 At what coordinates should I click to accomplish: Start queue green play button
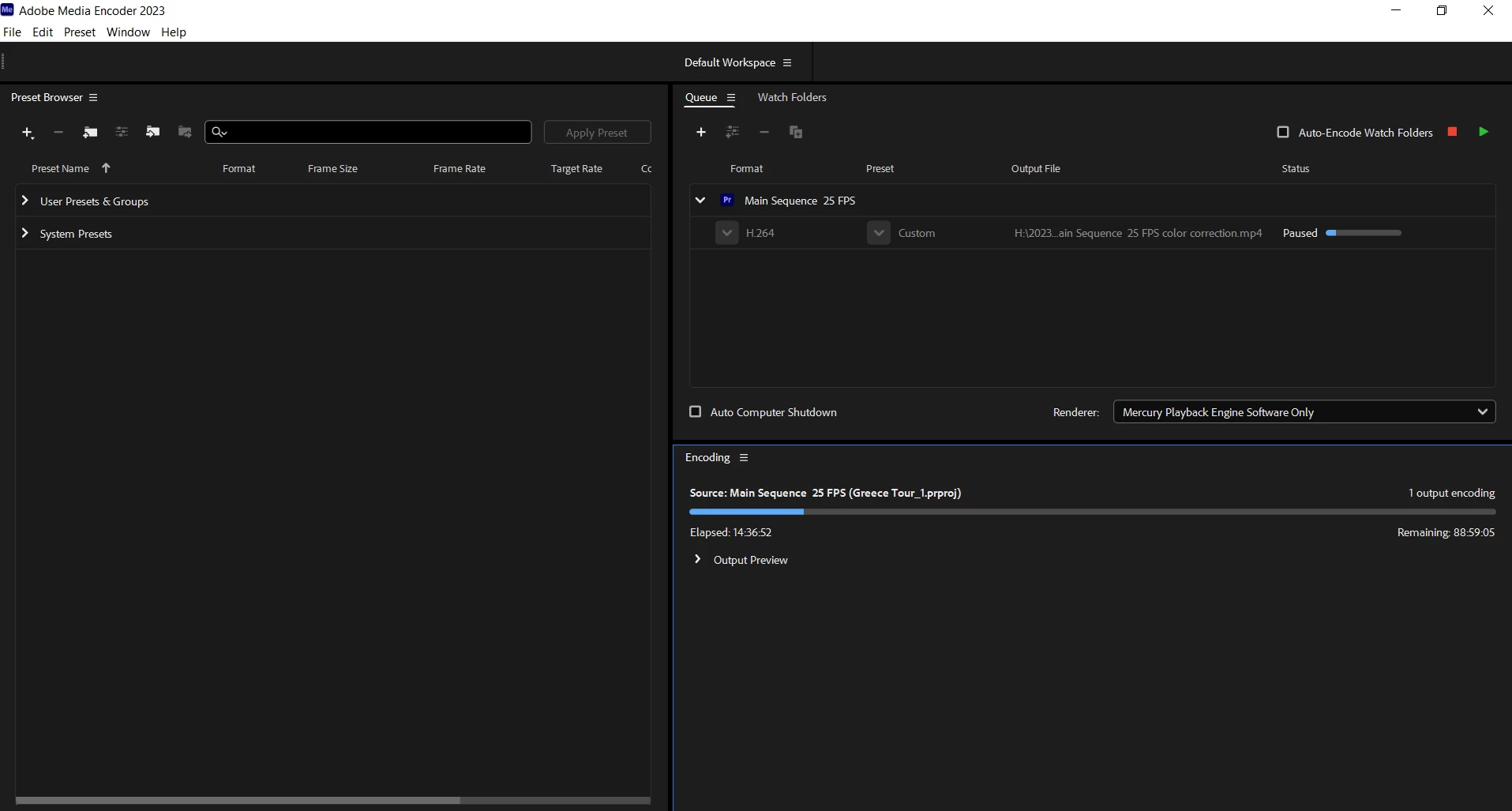tap(1484, 132)
